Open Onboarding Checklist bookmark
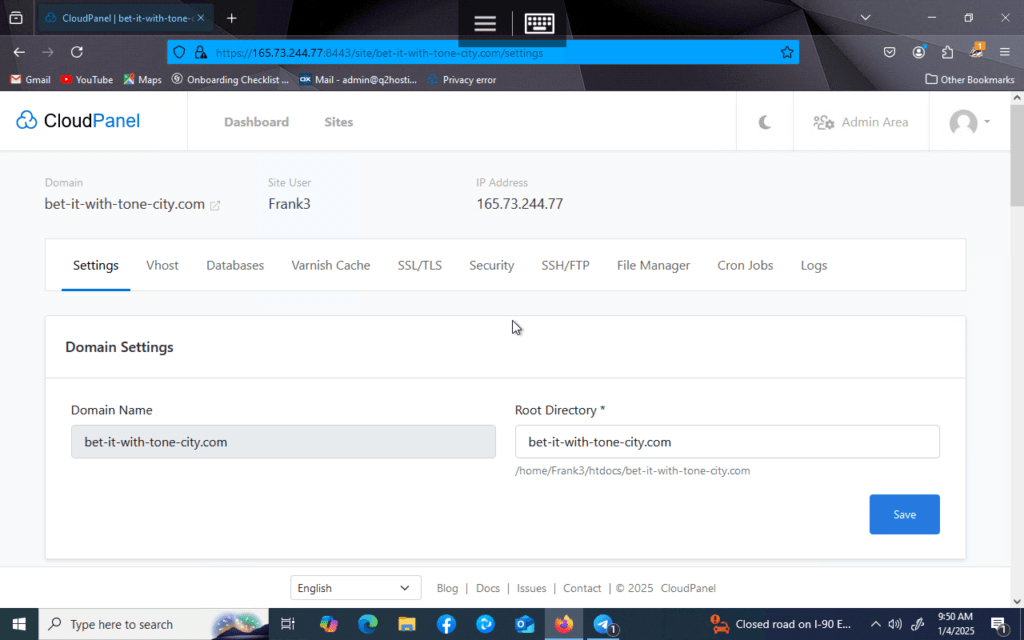Screen dimensions: 1024x640 point(230,80)
